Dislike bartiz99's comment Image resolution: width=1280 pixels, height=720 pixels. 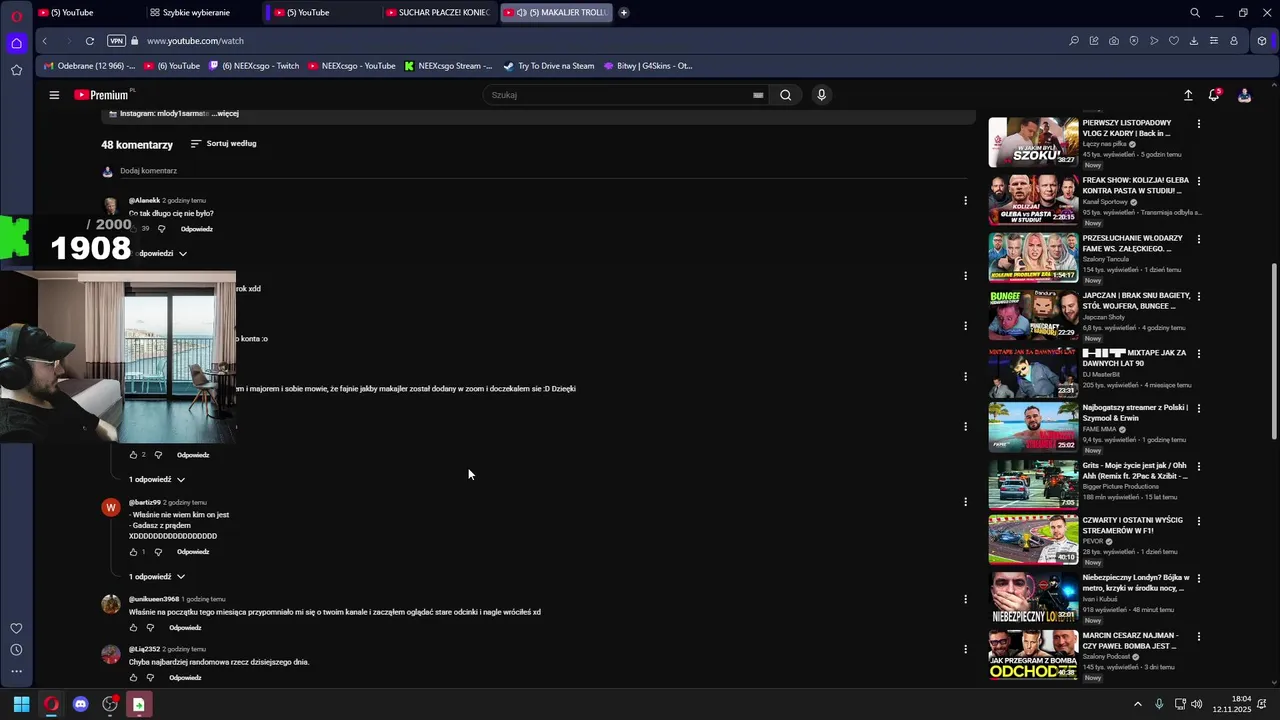click(158, 552)
